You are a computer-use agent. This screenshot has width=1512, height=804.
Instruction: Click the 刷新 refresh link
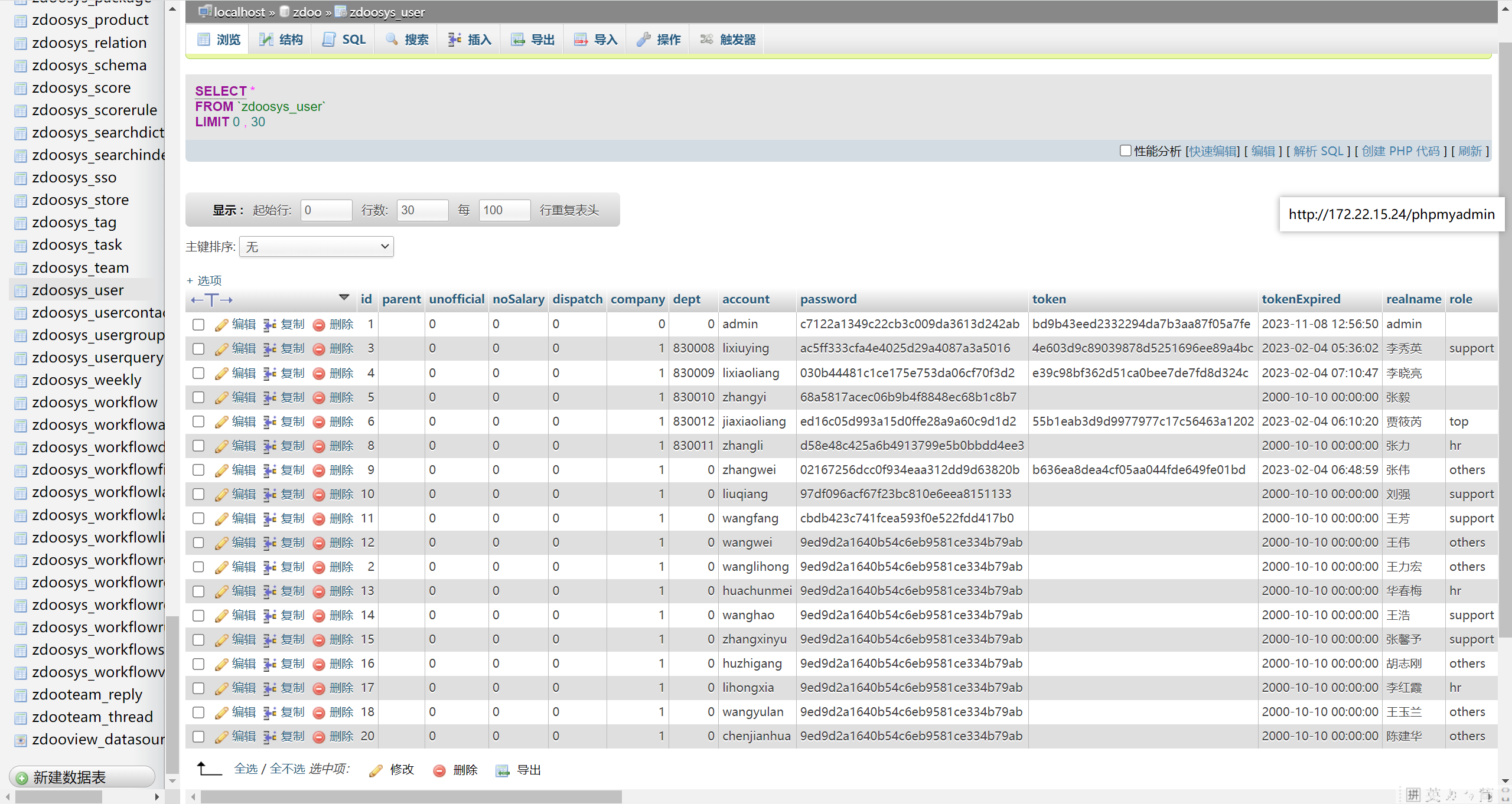(1470, 152)
